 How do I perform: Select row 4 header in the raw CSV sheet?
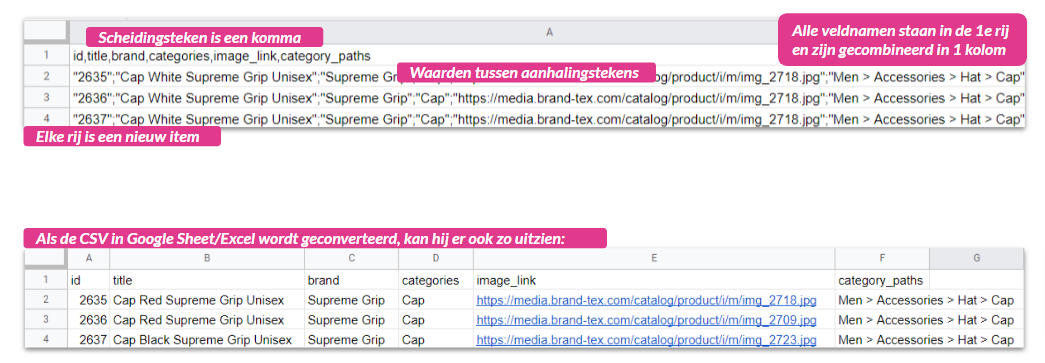click(x=46, y=119)
